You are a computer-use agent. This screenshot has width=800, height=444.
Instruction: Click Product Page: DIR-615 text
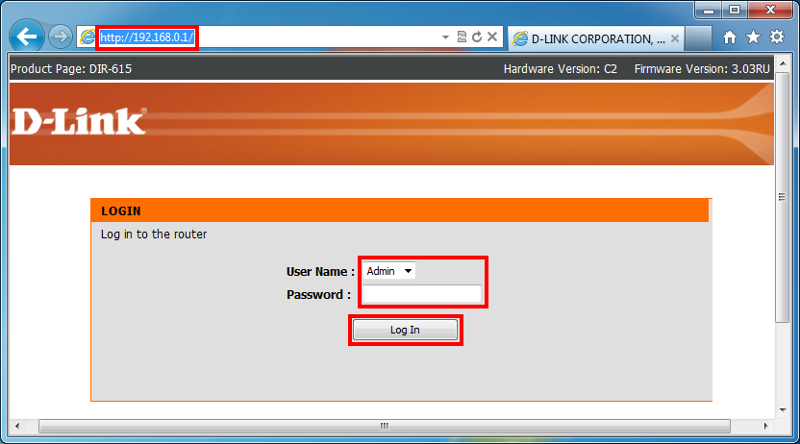click(71, 69)
